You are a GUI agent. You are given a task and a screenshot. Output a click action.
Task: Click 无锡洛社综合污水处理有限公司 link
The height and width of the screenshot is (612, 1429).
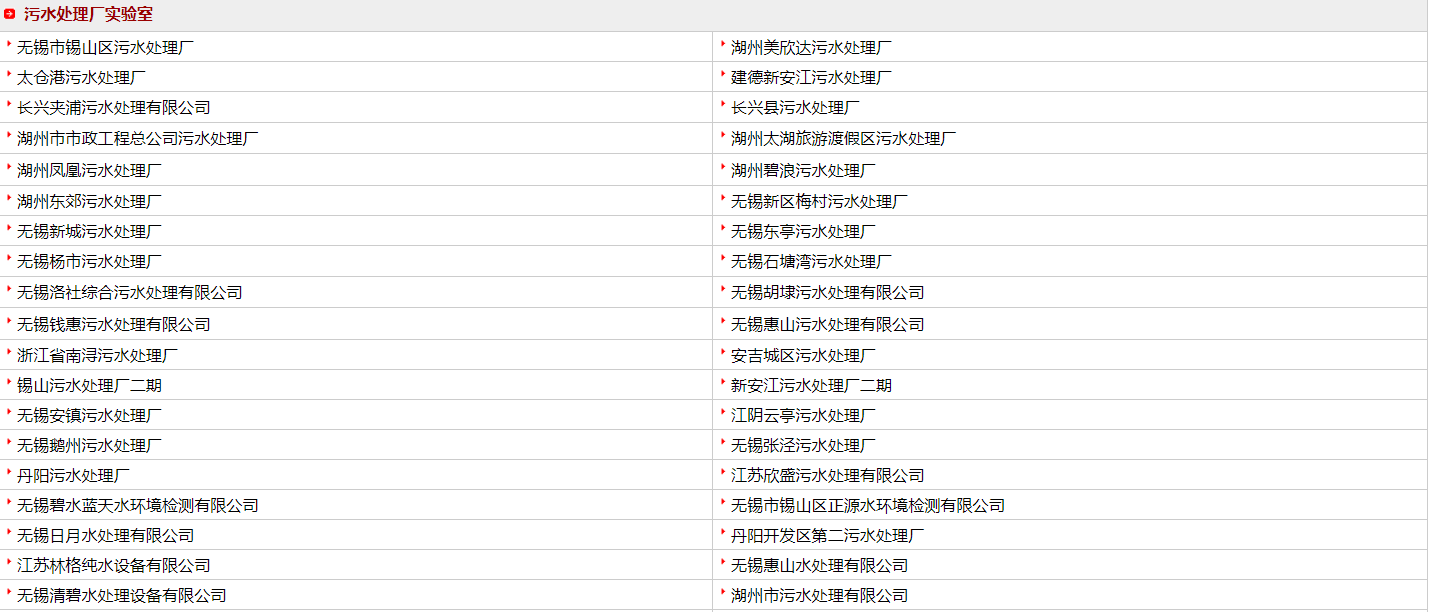129,292
